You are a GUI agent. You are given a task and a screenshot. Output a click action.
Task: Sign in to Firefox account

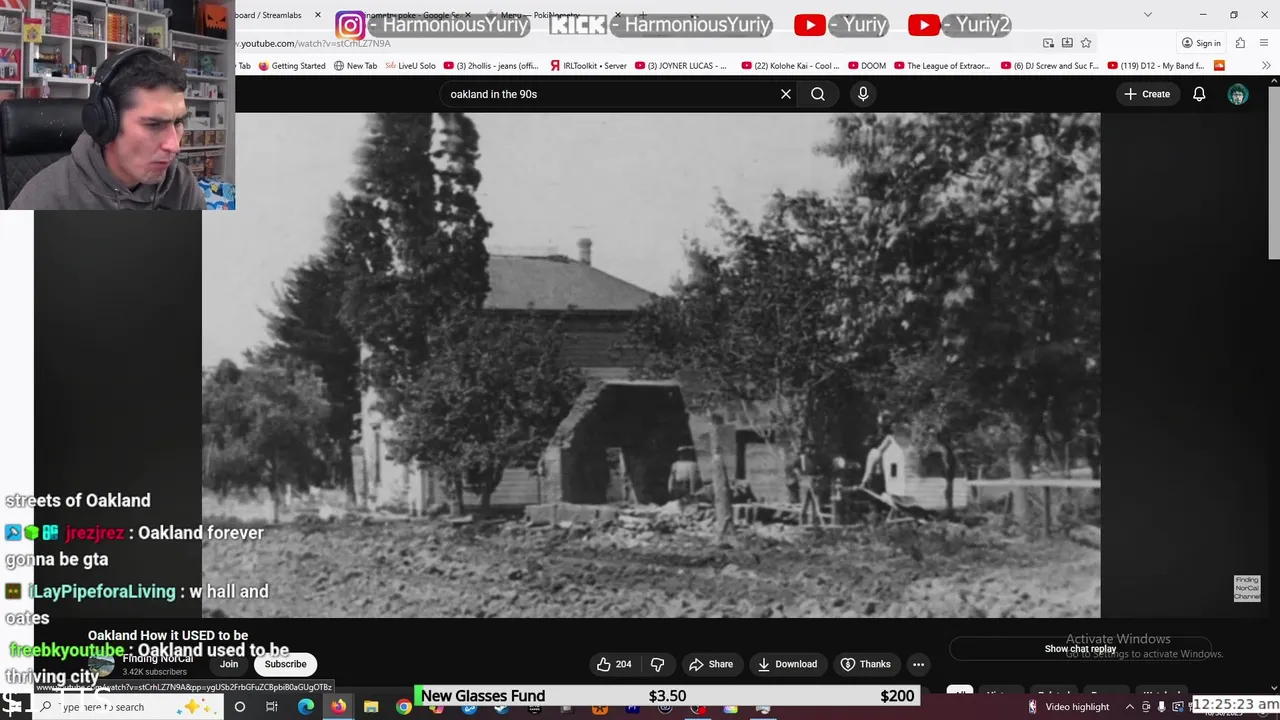[1201, 43]
